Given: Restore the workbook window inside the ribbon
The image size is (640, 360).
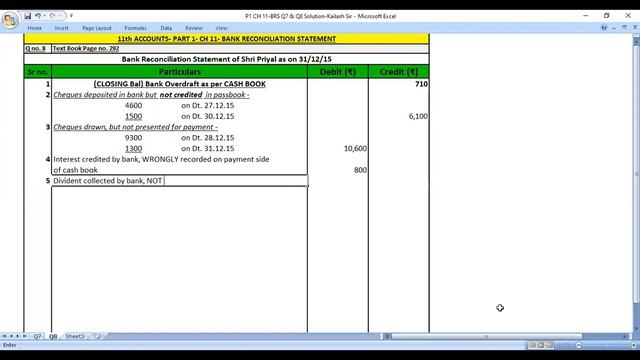Looking at the screenshot, I should [x=624, y=27].
